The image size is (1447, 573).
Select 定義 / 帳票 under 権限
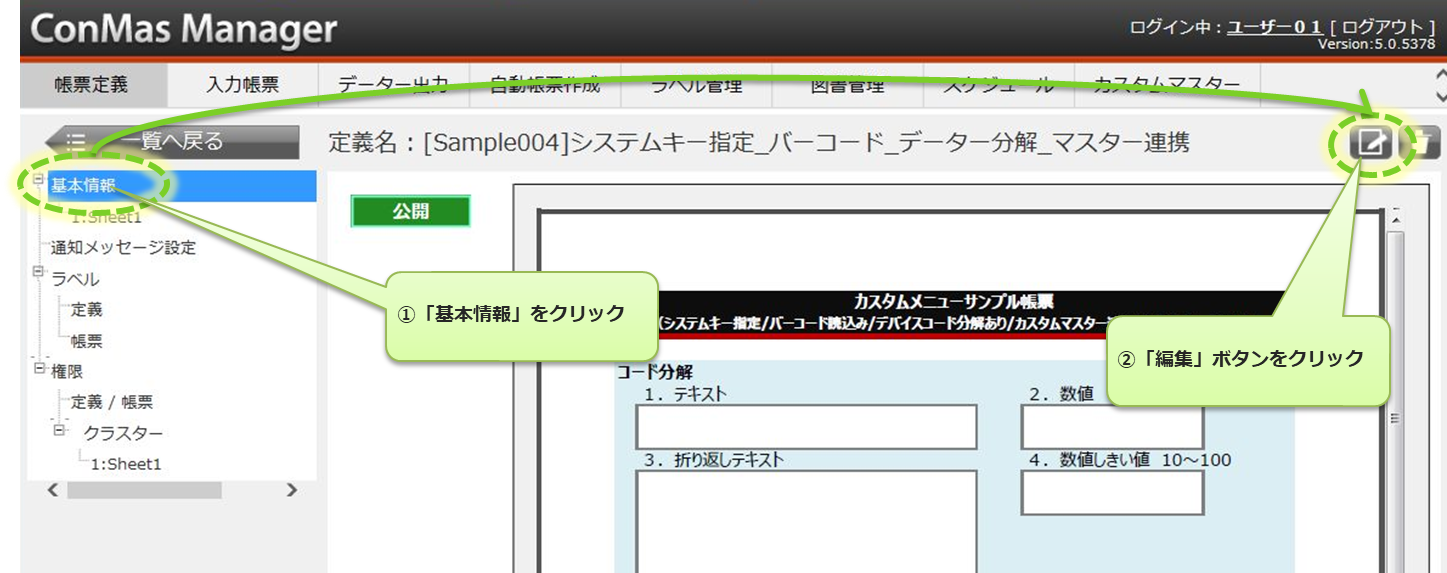tap(111, 402)
